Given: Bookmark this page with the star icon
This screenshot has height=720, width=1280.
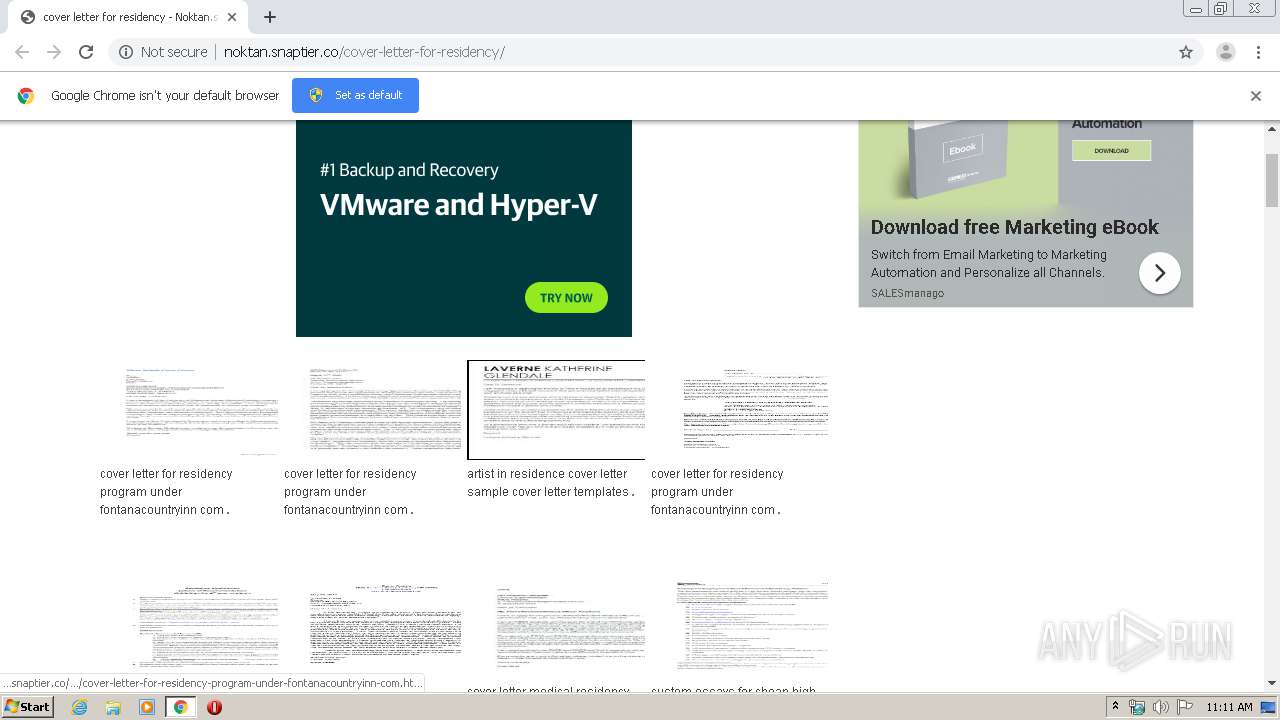Looking at the screenshot, I should (x=1186, y=52).
